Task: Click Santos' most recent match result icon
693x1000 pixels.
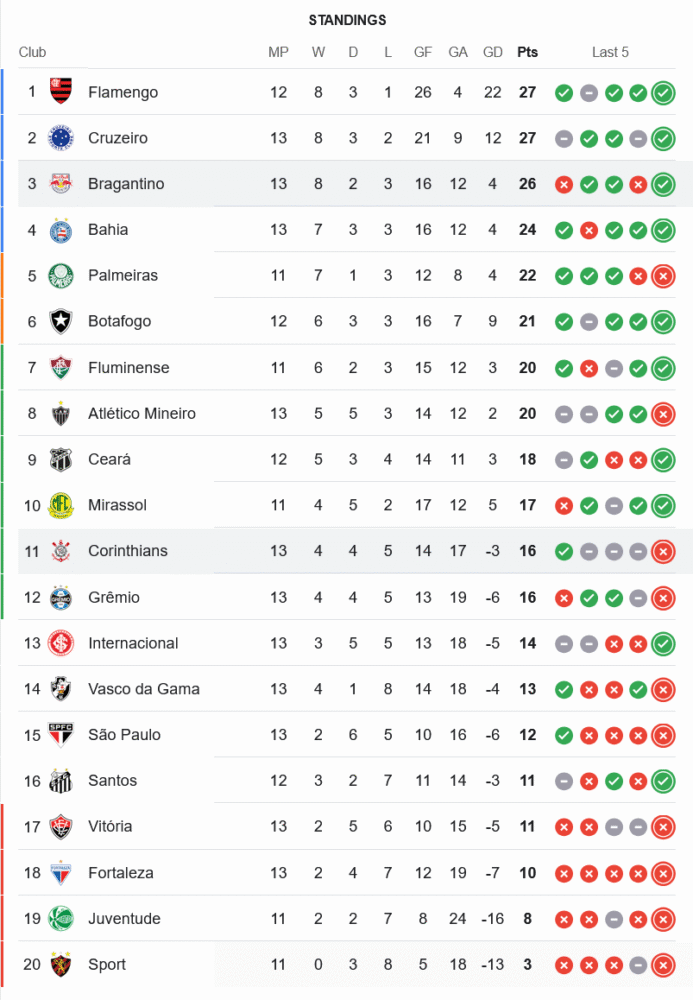Action: coord(662,781)
